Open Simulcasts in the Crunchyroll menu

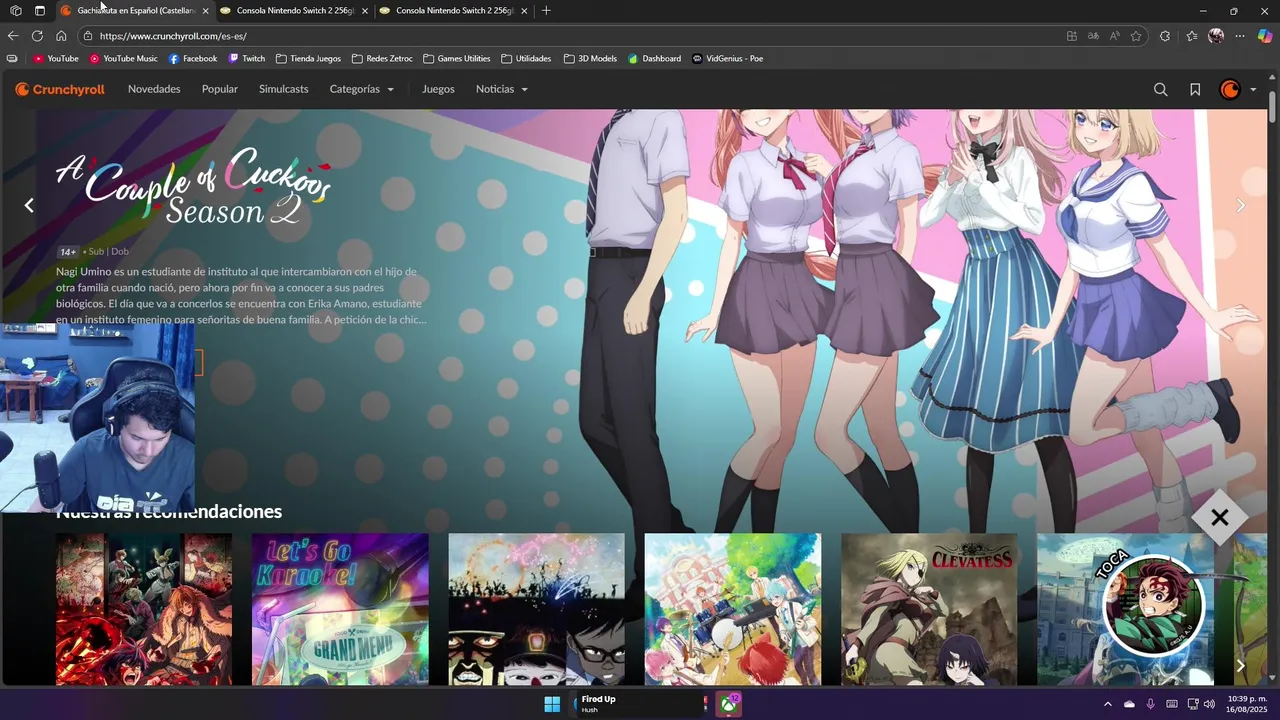pyautogui.click(x=284, y=89)
